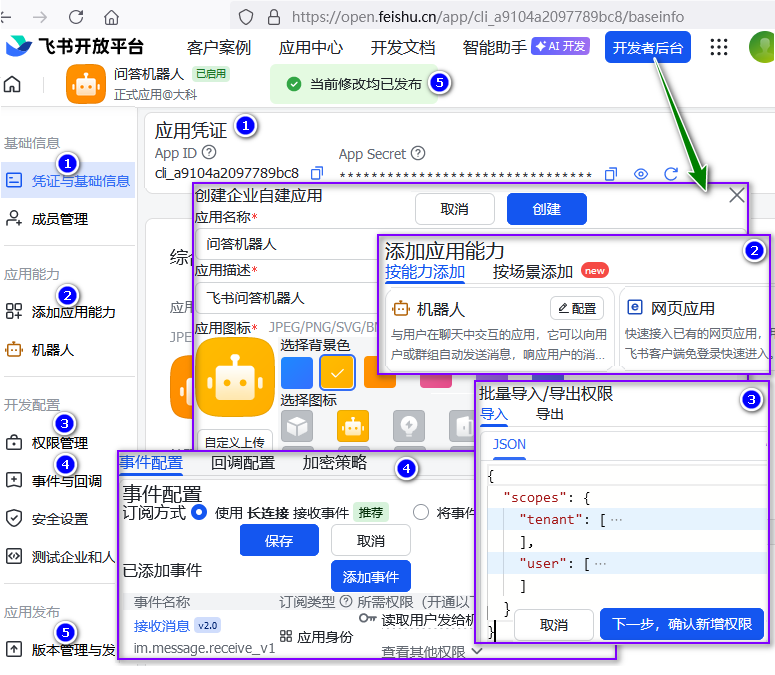Viewport: 775px width, 675px height.
Task: Click 下一步，确认新增权限 button
Action: click(x=682, y=624)
